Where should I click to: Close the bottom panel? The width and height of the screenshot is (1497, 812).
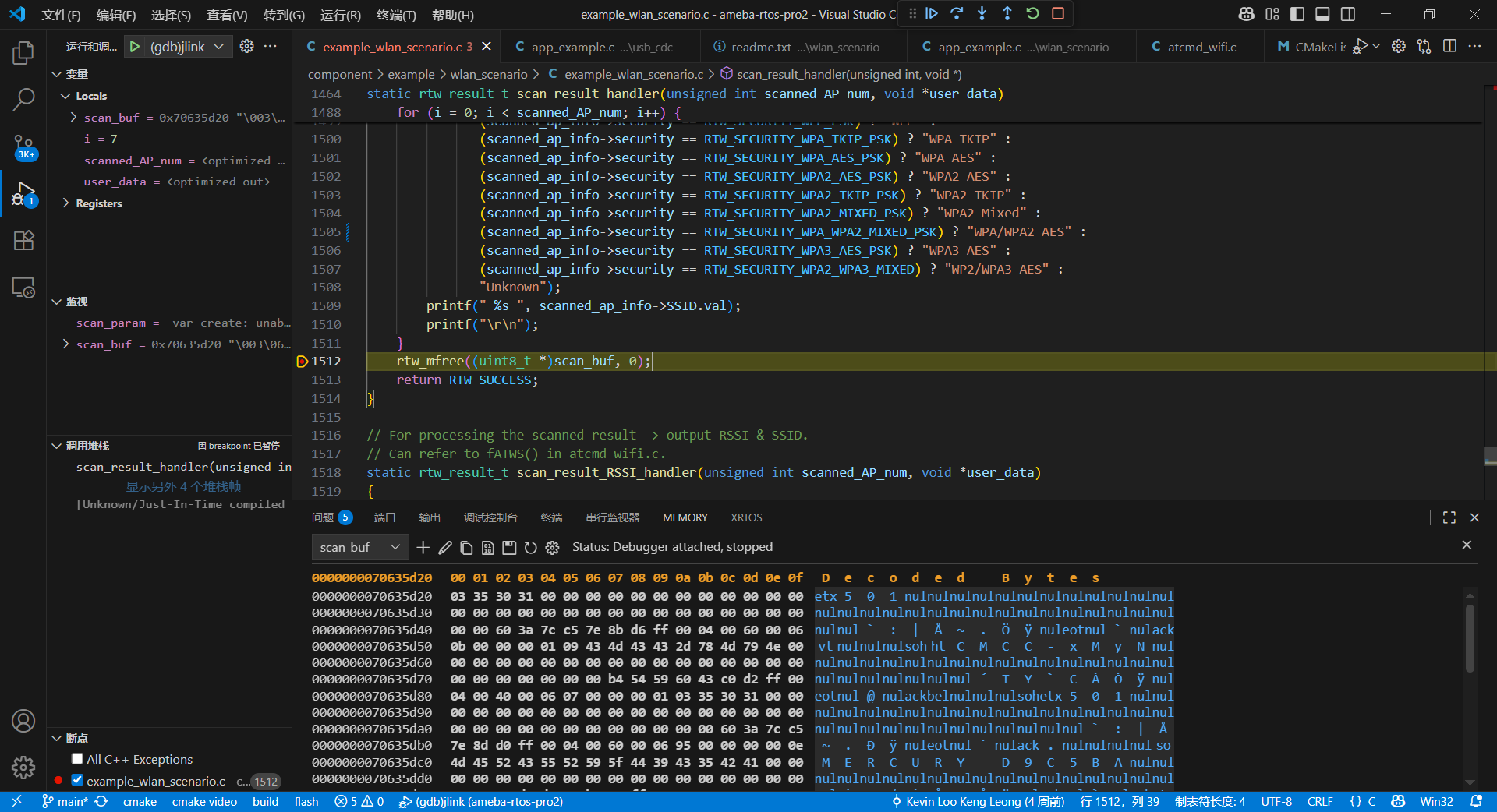pos(1474,517)
